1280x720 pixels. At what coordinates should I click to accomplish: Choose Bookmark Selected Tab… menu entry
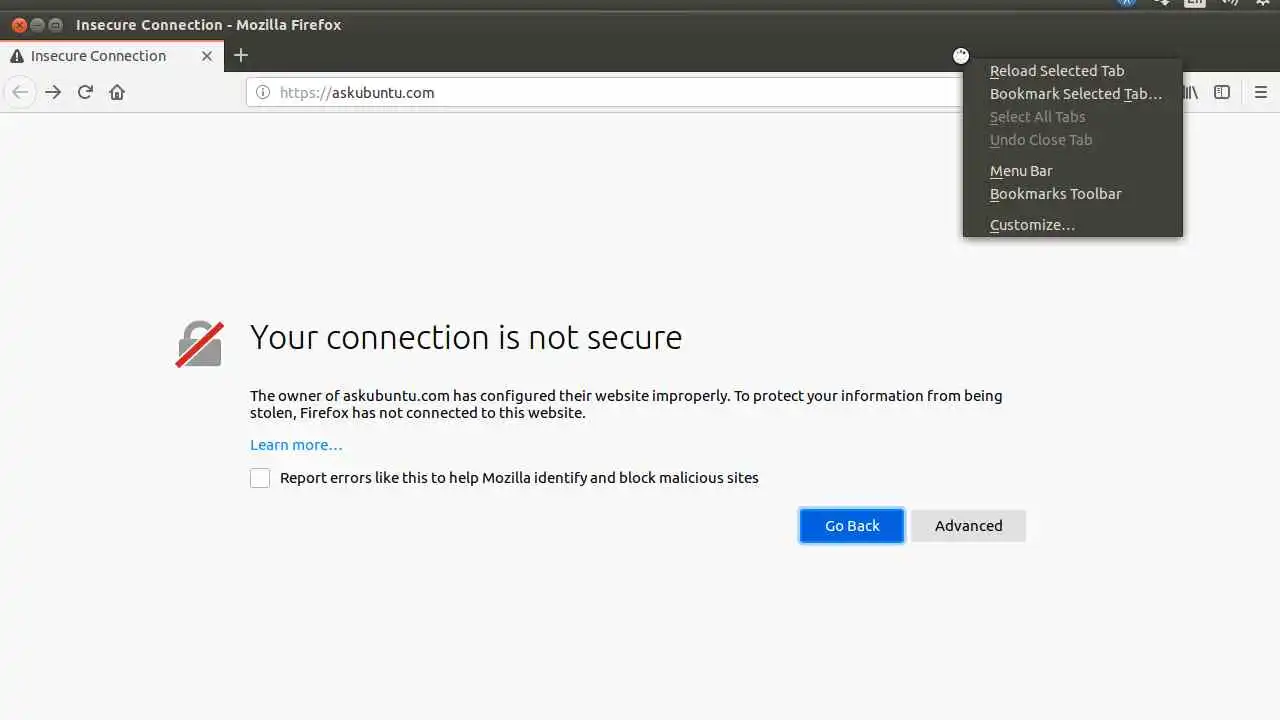[1075, 94]
